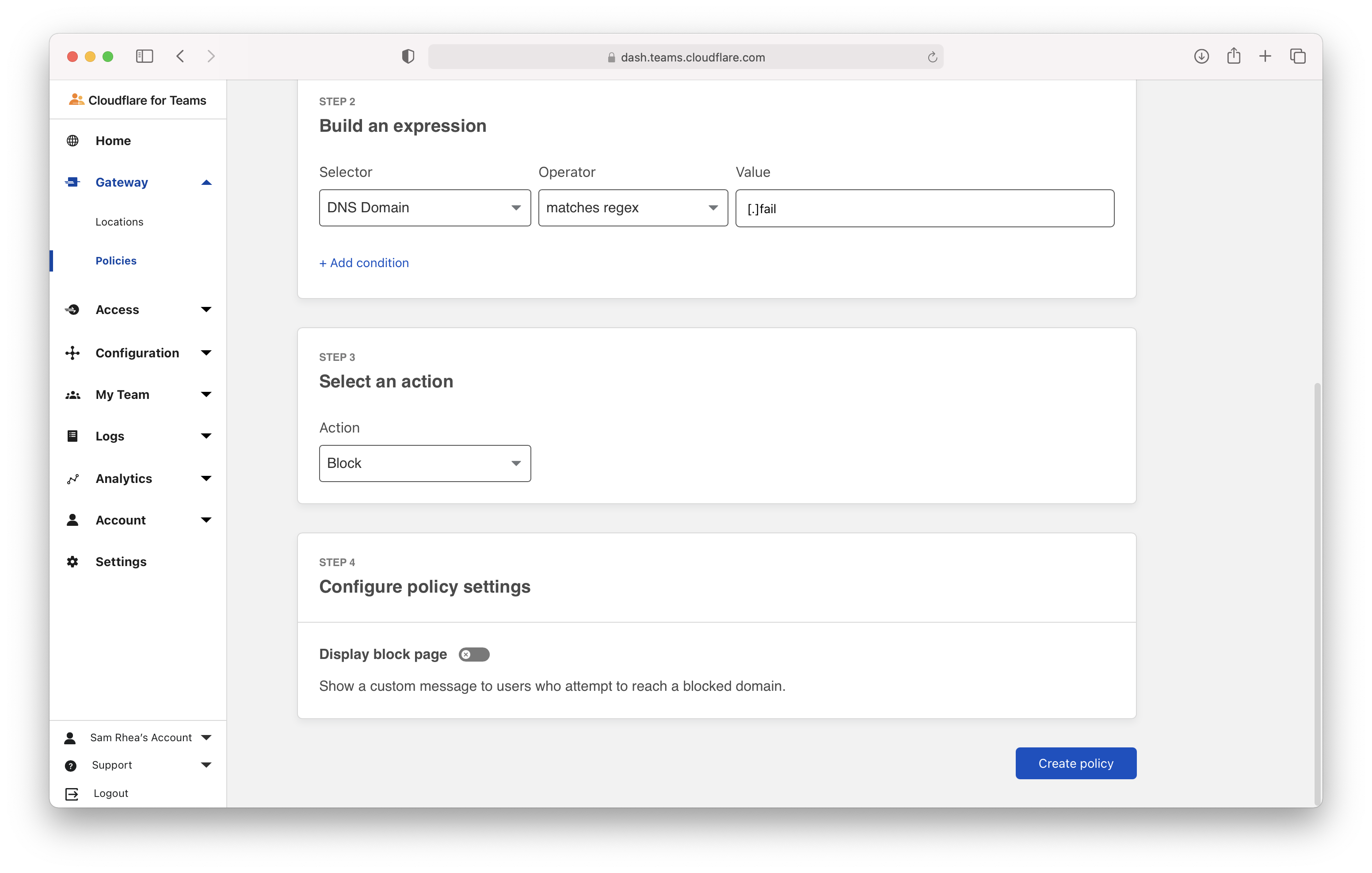This screenshot has height=873, width=1372.
Task: Open the matches regex operator dropdown
Action: pos(633,208)
